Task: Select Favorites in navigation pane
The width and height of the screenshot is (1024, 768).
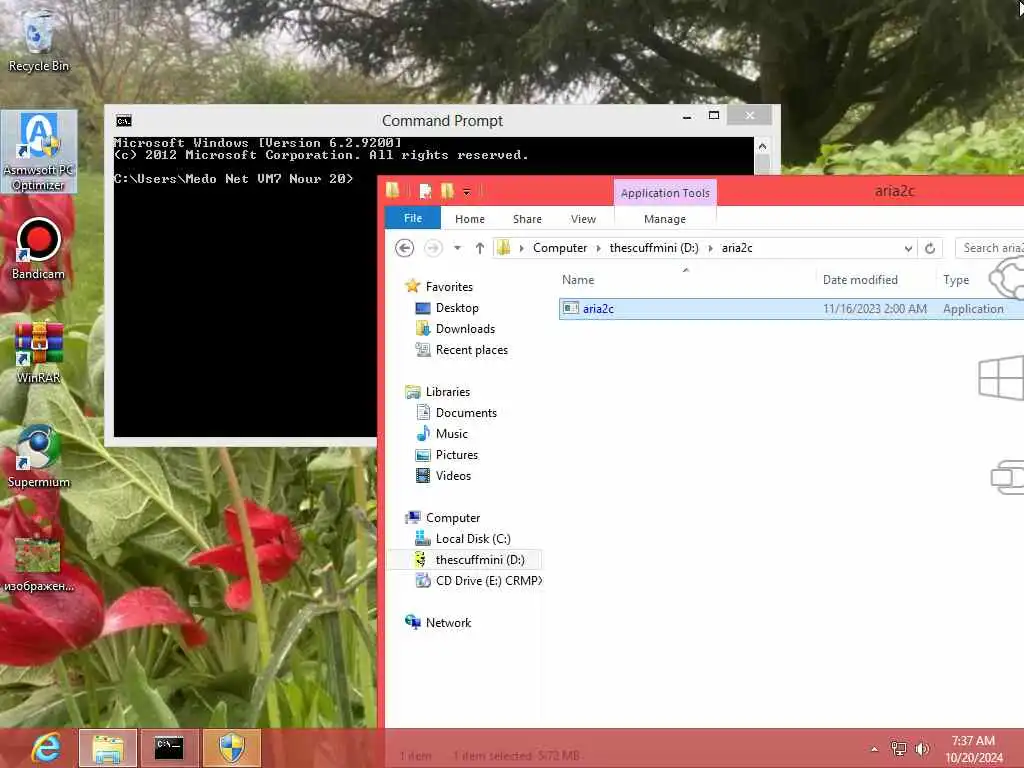Action: 449,287
